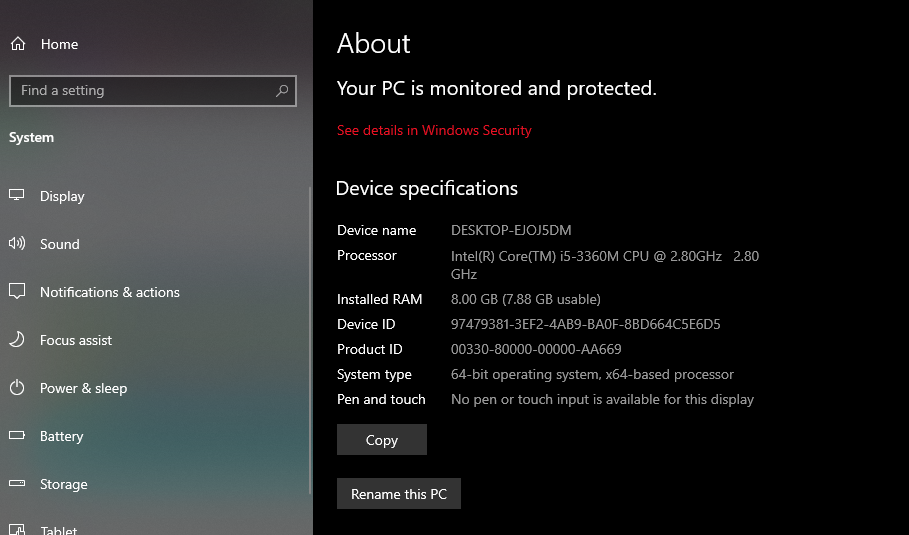
Task: Click the Storage drive icon
Action: (17, 483)
